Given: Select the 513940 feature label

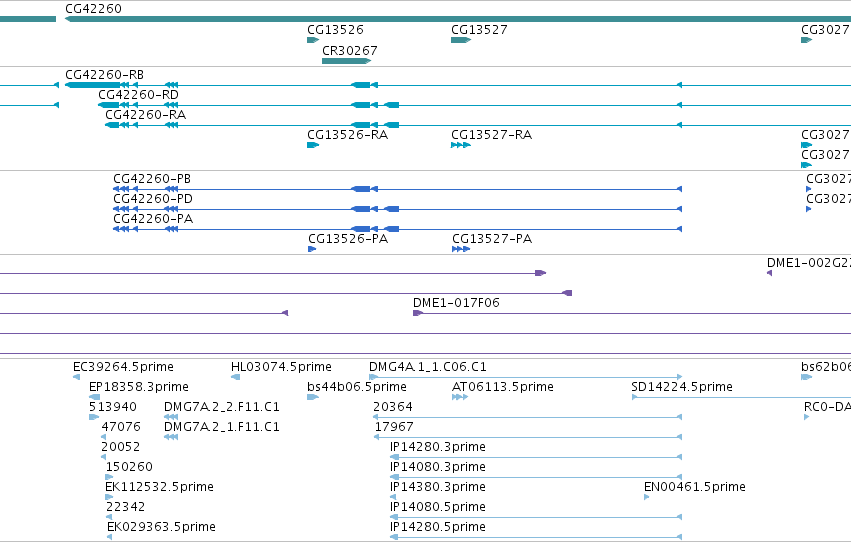Looking at the screenshot, I should pos(113,407).
